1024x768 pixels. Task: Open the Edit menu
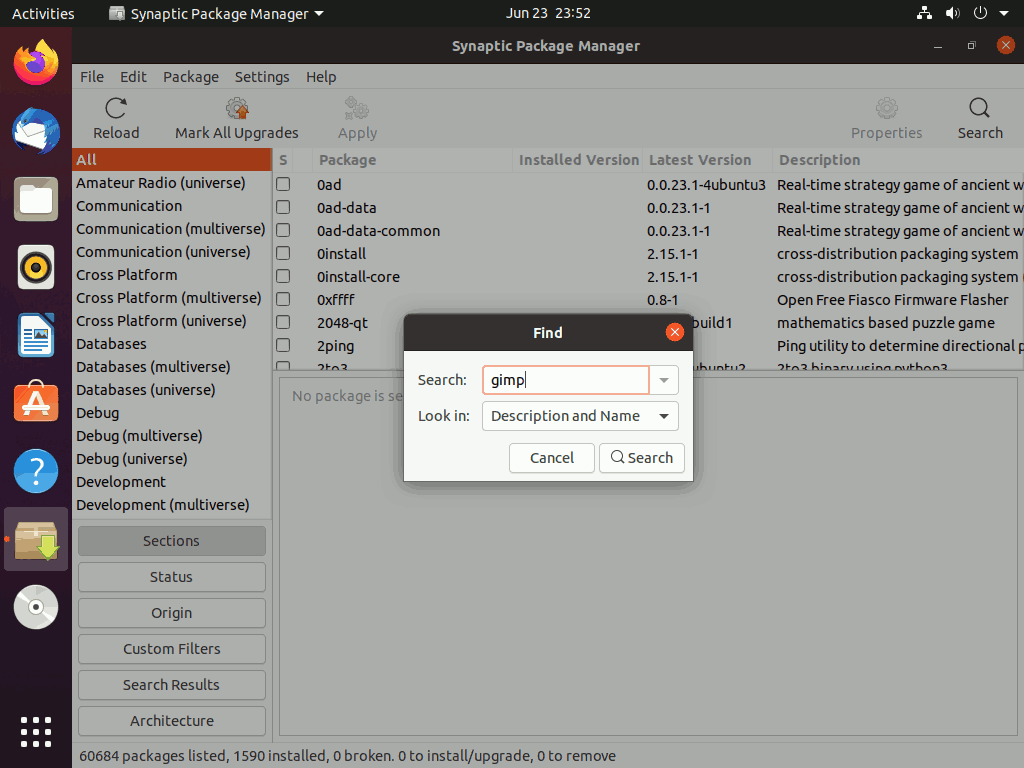(x=133, y=77)
